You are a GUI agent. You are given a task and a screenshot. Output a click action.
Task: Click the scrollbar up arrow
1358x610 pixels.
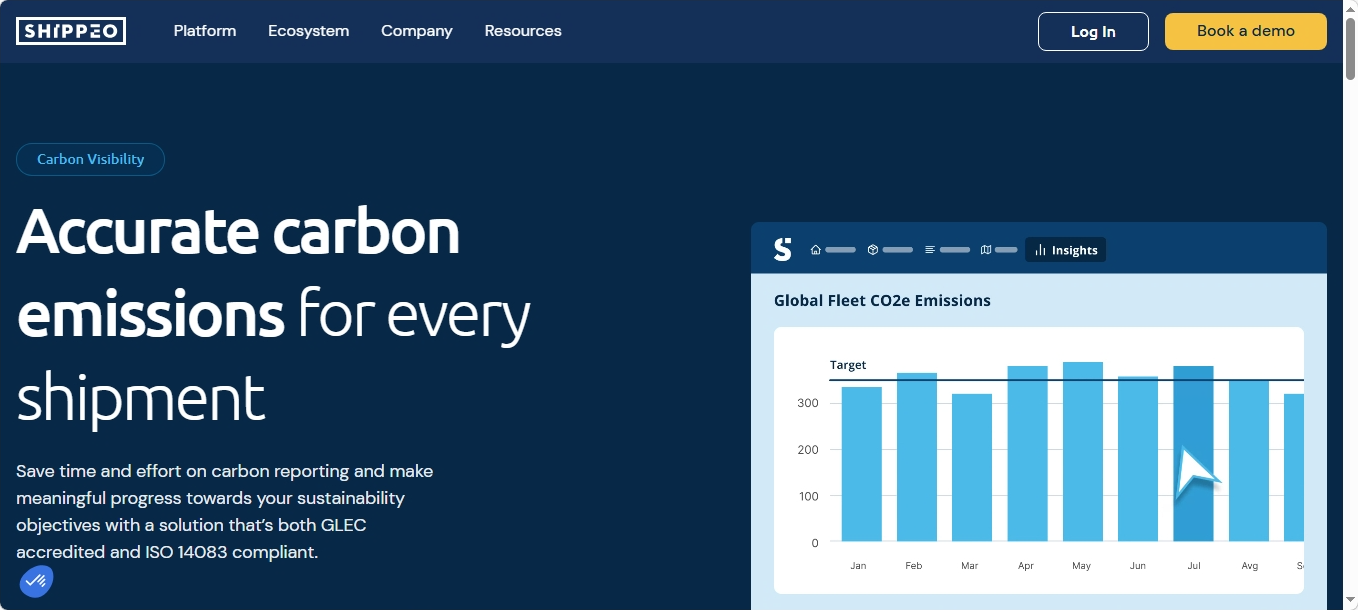(x=1350, y=8)
